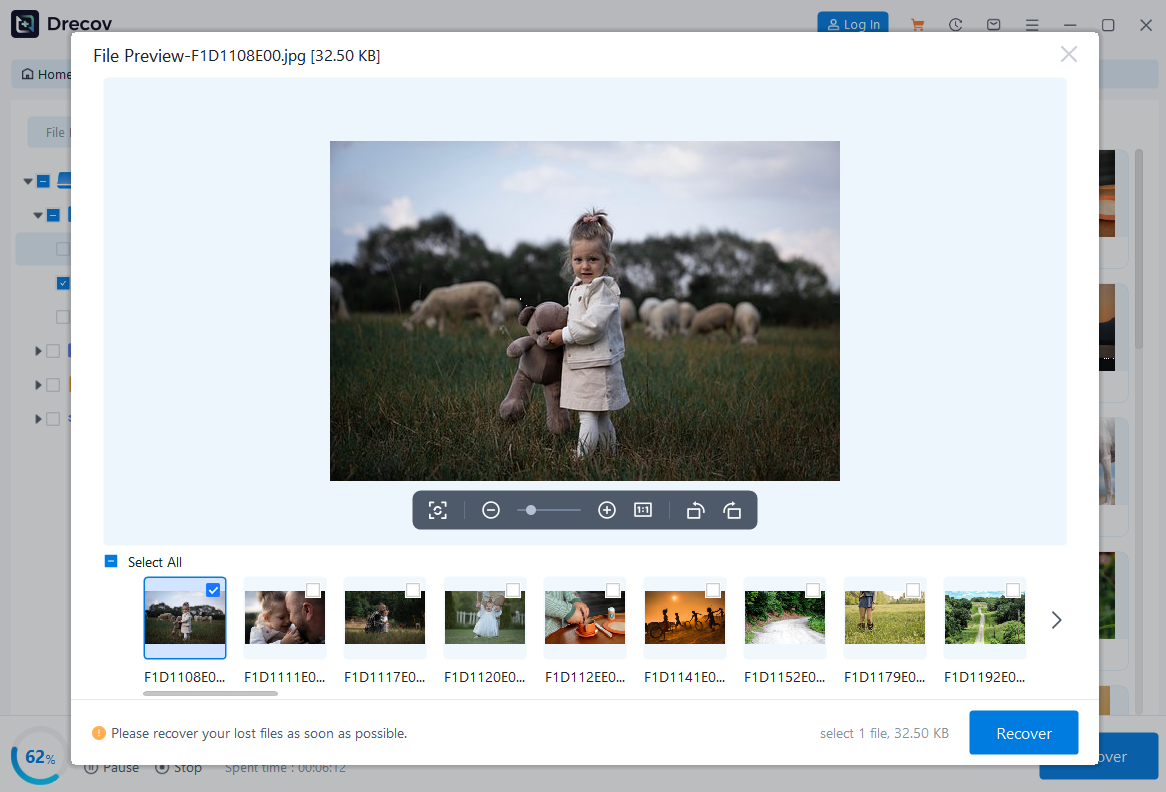Zoom out the preview image
Image resolution: width=1166 pixels, height=792 pixels.
(491, 510)
